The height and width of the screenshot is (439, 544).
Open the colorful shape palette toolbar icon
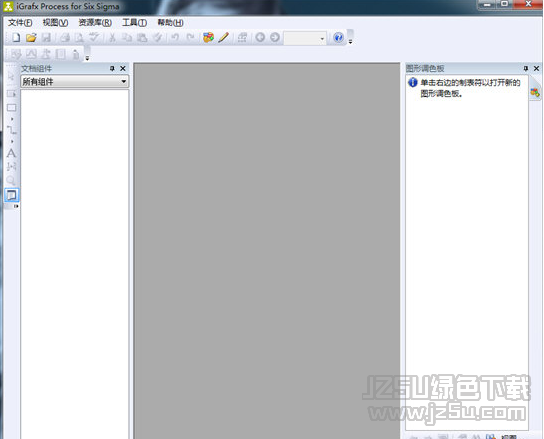pos(209,37)
